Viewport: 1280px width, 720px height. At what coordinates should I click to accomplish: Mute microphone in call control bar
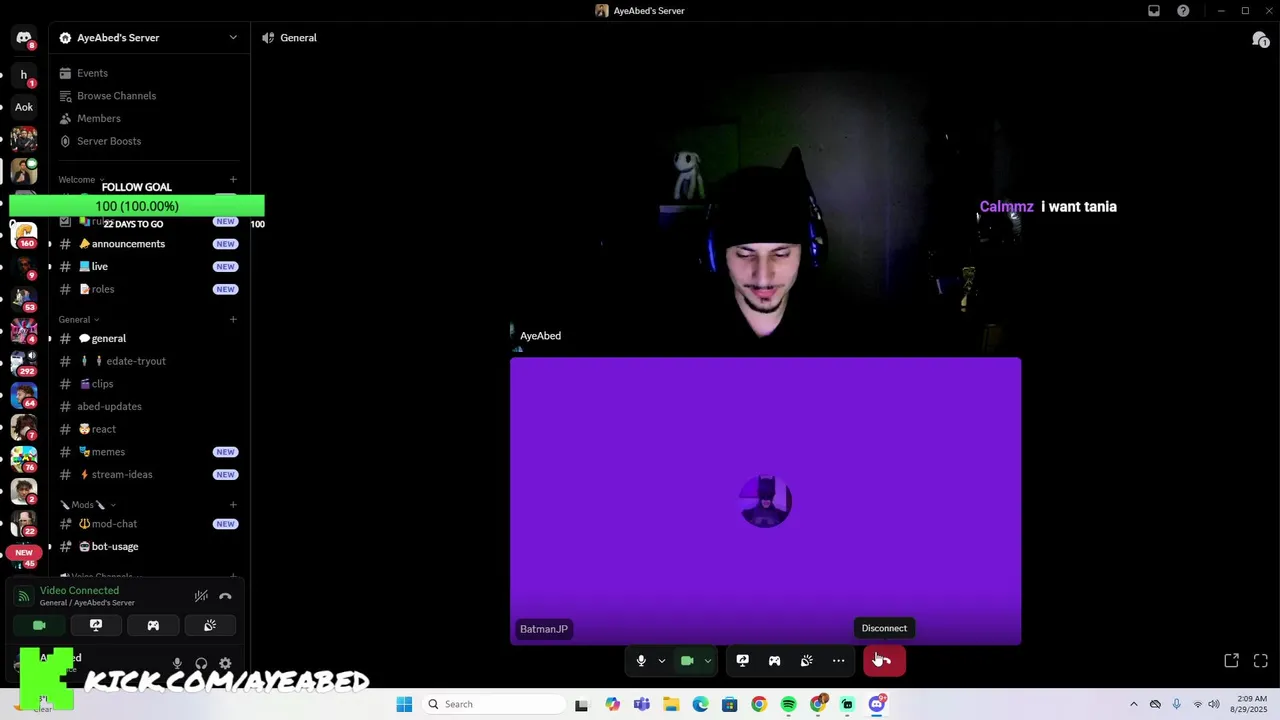click(641, 661)
